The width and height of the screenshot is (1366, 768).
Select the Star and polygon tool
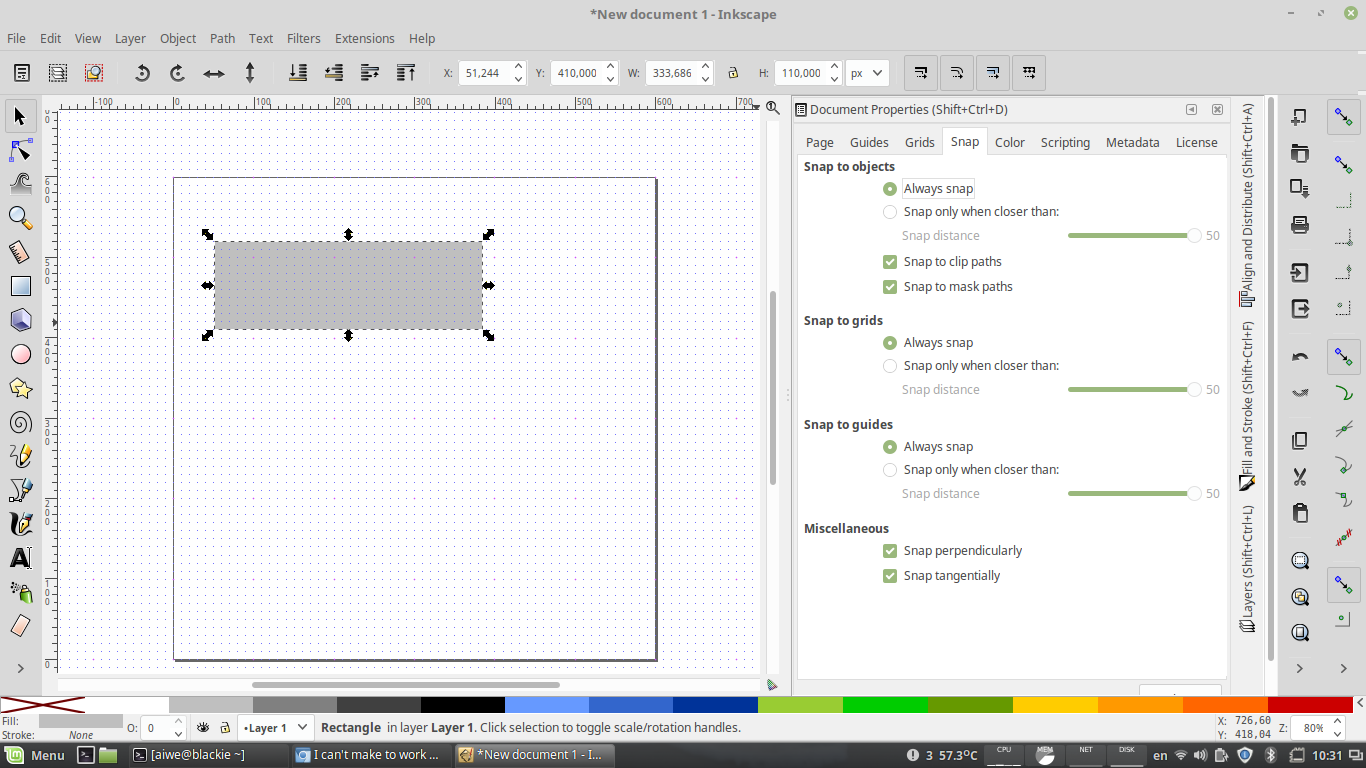tap(20, 388)
